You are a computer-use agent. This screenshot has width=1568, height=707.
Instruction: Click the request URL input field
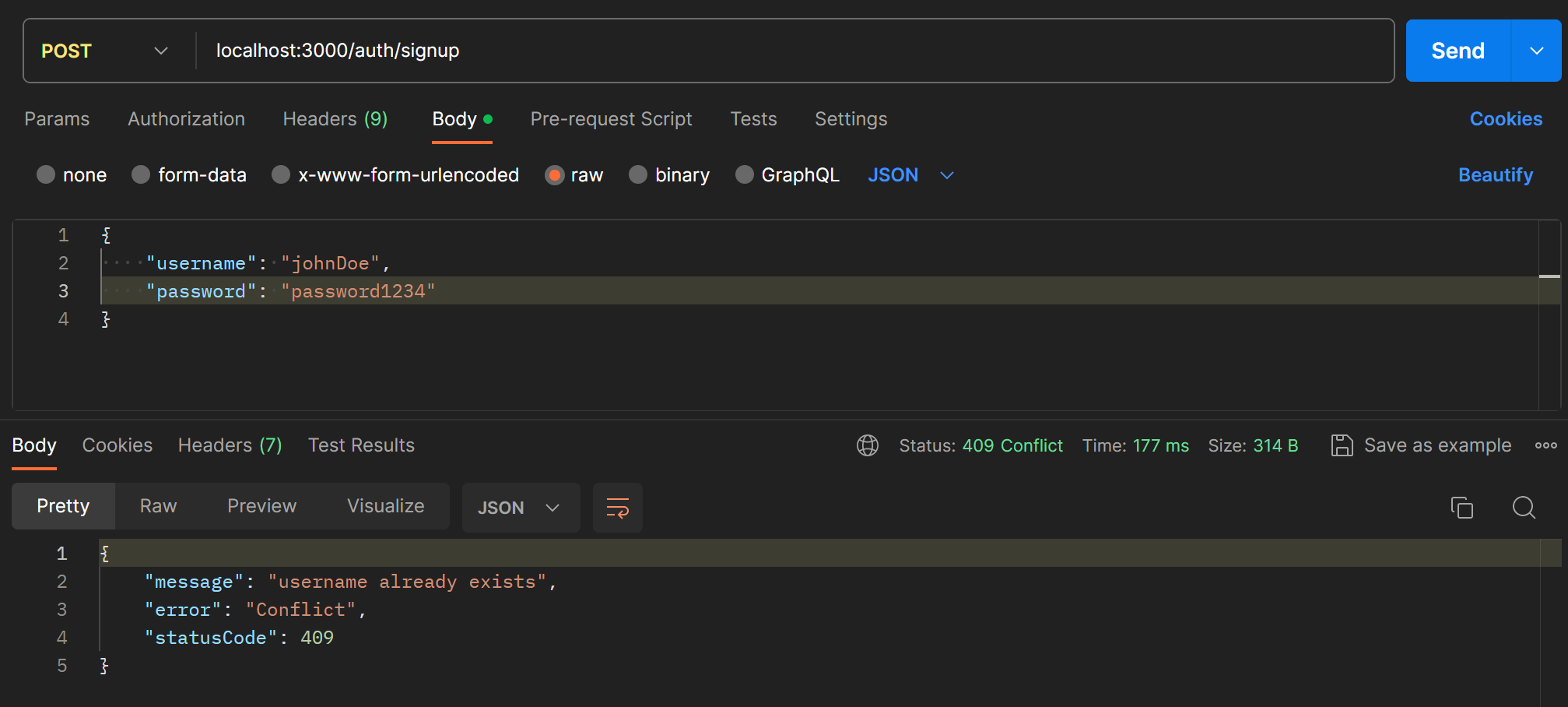(794, 51)
